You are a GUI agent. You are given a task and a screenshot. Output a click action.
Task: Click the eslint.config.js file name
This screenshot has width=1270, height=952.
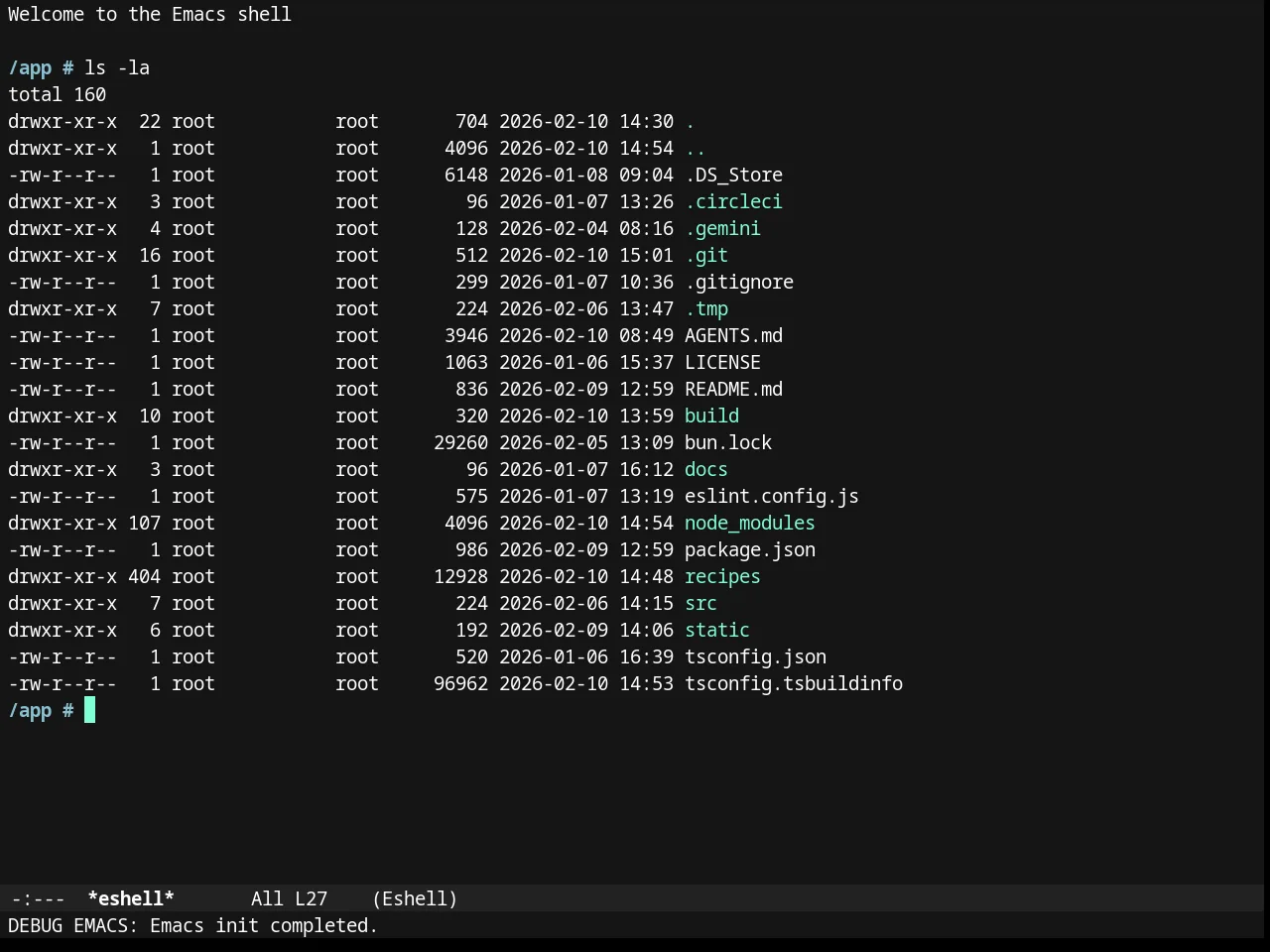coord(772,497)
